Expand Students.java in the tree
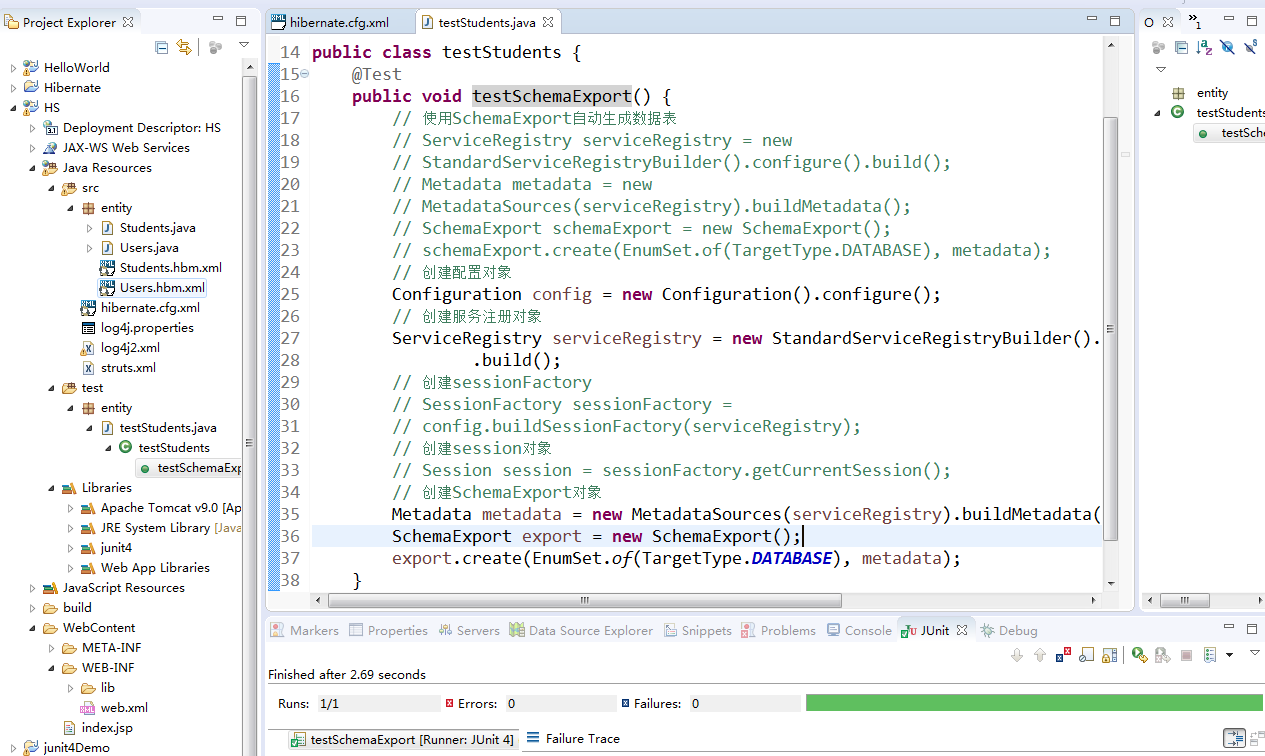1265x756 pixels. coord(90,228)
